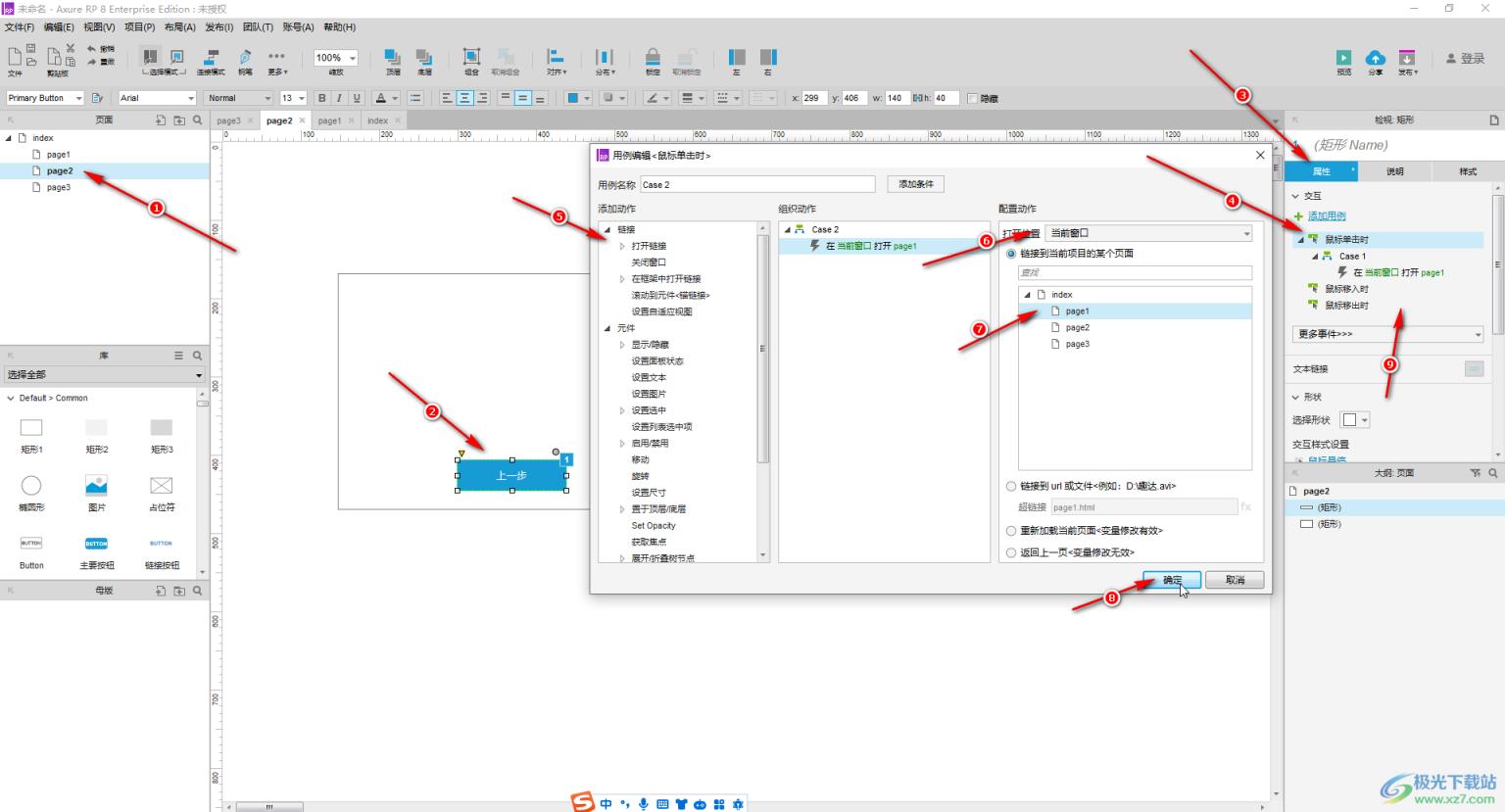
Task: Send widget to 底层 back
Action: tap(424, 61)
